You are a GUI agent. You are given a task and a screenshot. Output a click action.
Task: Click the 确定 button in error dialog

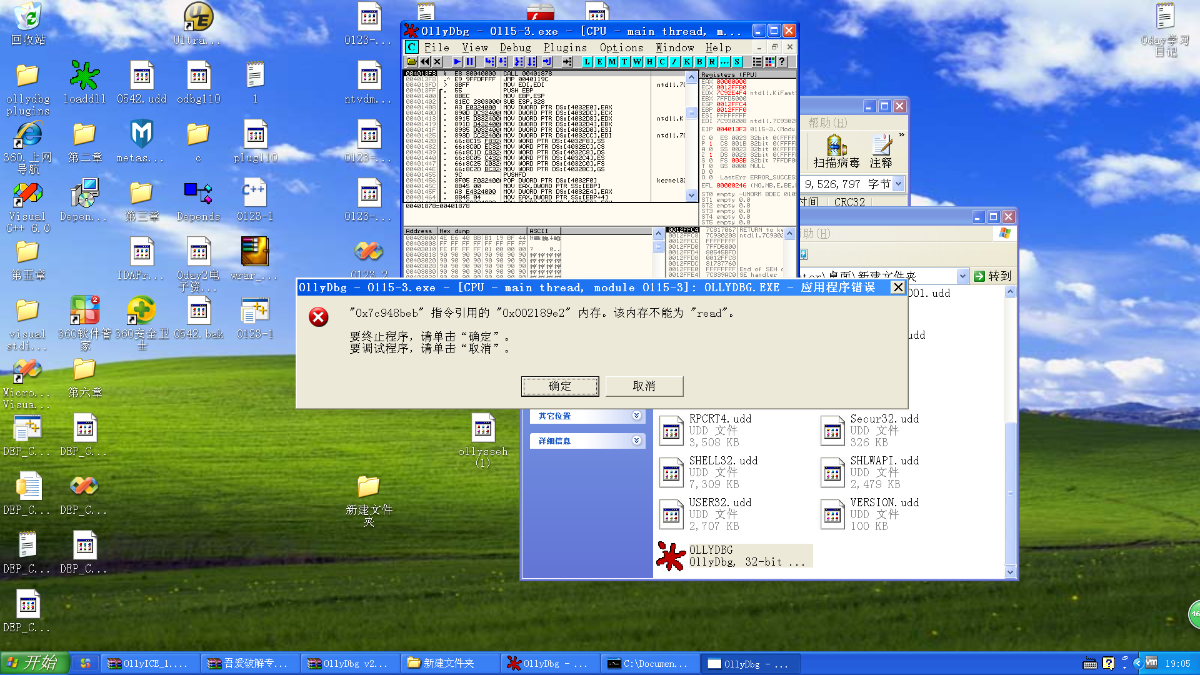tap(560, 386)
